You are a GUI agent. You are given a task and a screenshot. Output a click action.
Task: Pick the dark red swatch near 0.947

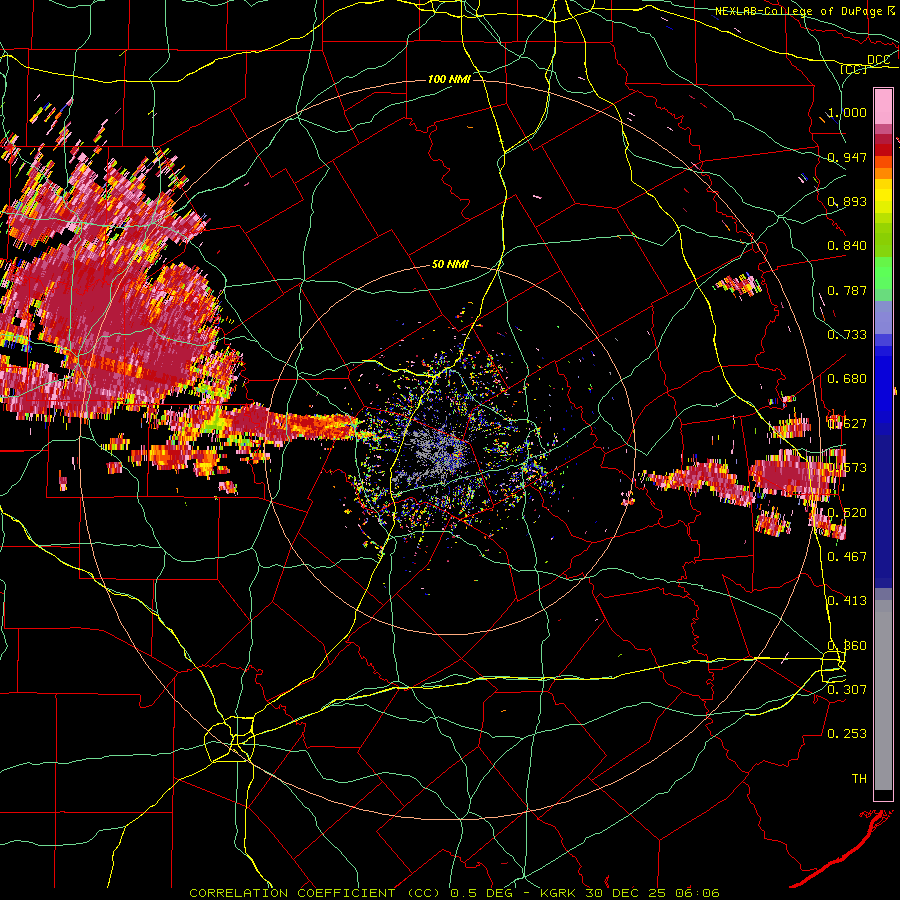(883, 150)
